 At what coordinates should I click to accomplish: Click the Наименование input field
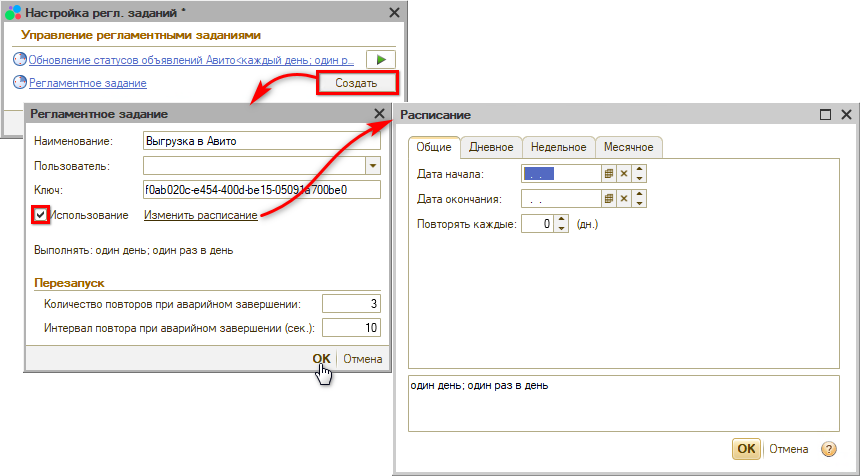261,140
